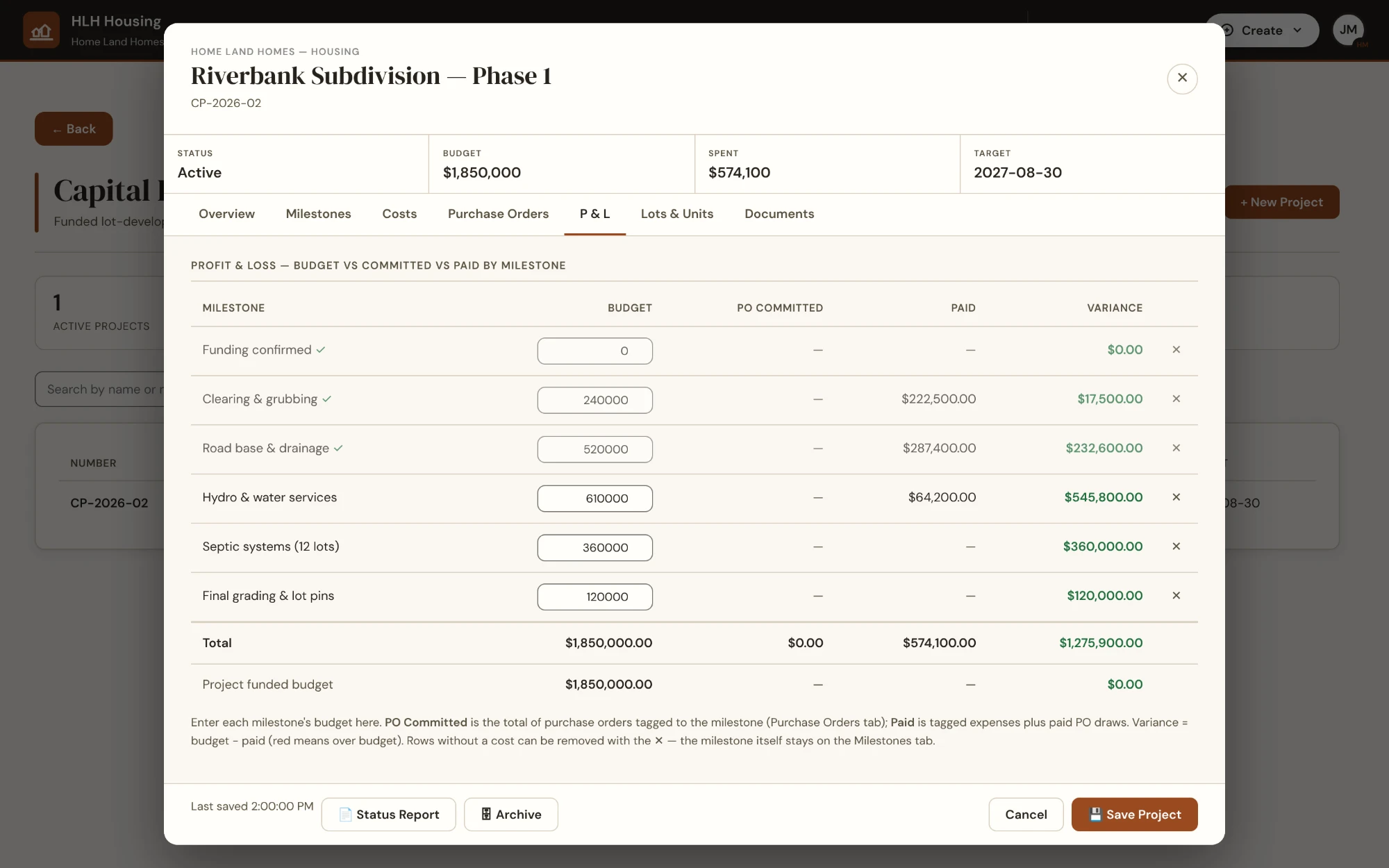Select the P & L tab
1389x868 pixels.
coord(594,214)
